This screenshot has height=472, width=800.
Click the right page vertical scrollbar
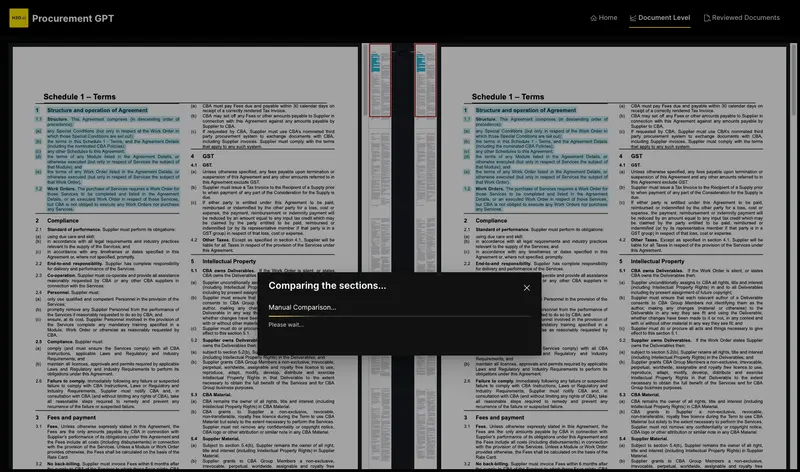793,79
